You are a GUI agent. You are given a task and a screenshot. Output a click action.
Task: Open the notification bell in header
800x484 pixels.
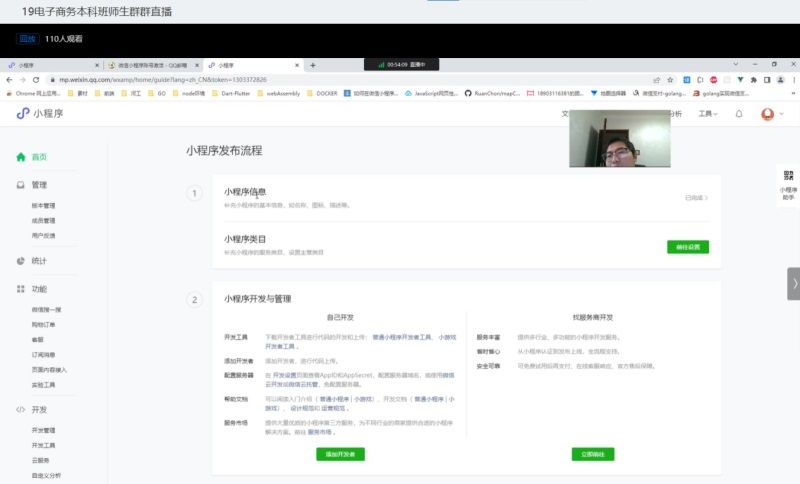point(739,114)
